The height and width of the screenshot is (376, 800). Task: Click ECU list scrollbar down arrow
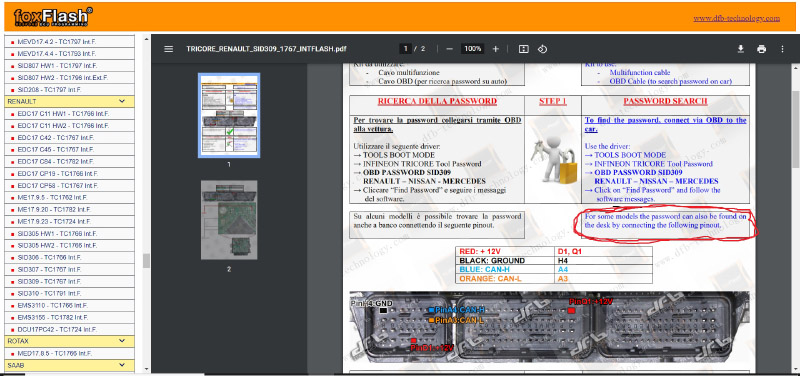point(146,368)
